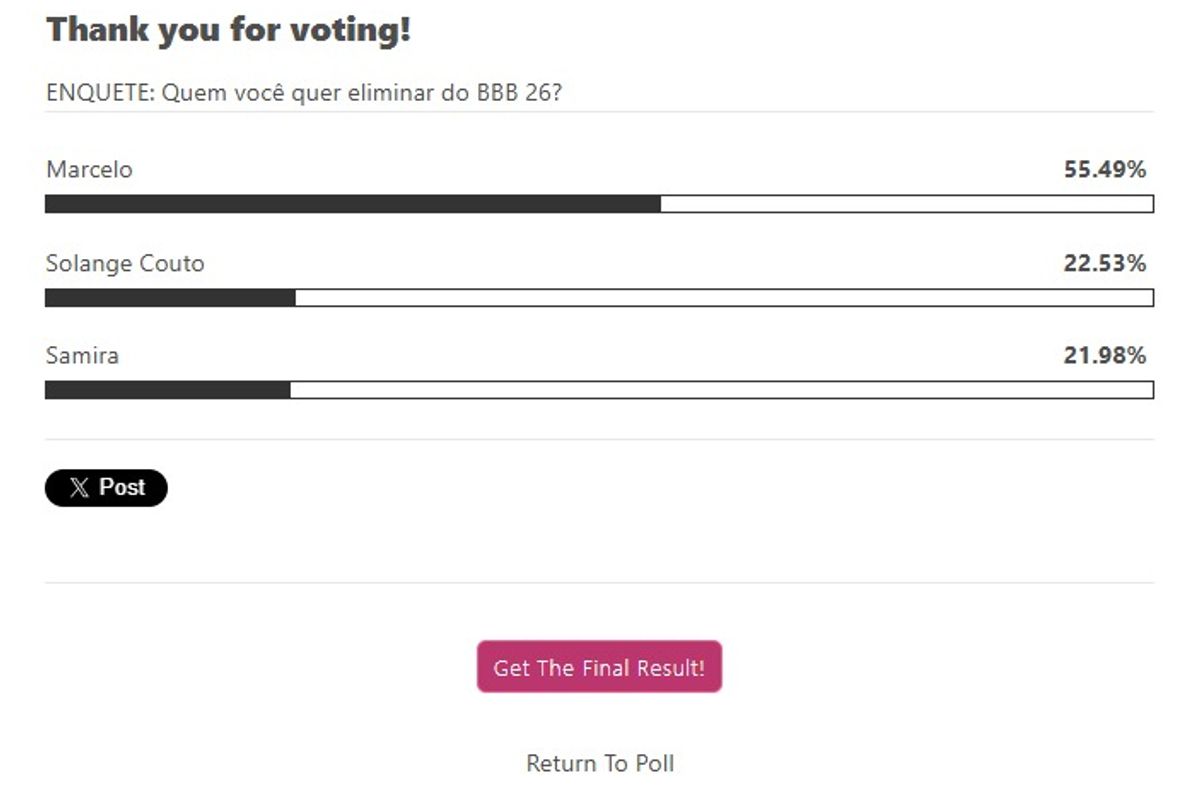Follow the Return To Poll link
Viewport: 1200px width, 800px height.
click(x=600, y=764)
